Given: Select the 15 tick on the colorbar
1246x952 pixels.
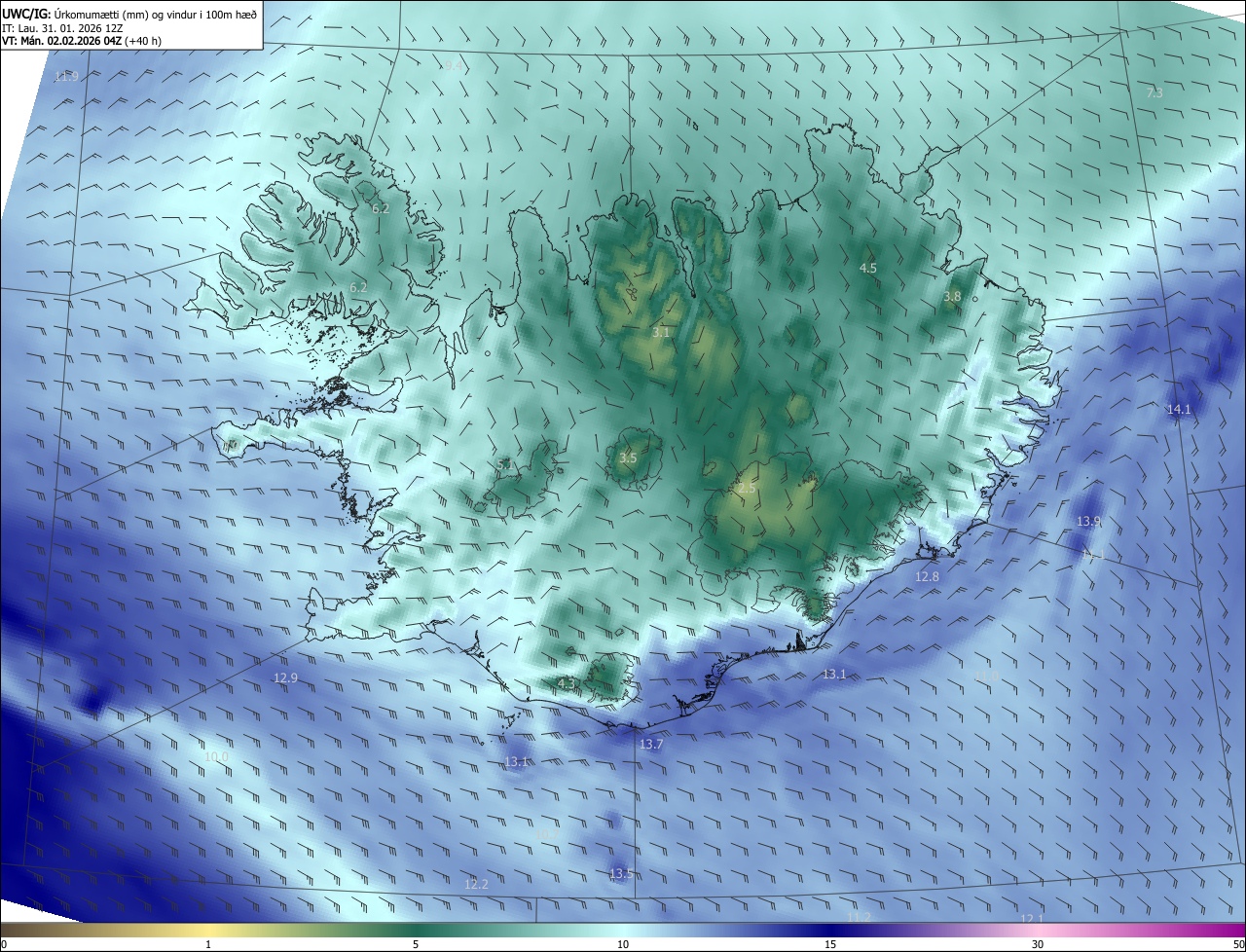Looking at the screenshot, I should pos(830,944).
